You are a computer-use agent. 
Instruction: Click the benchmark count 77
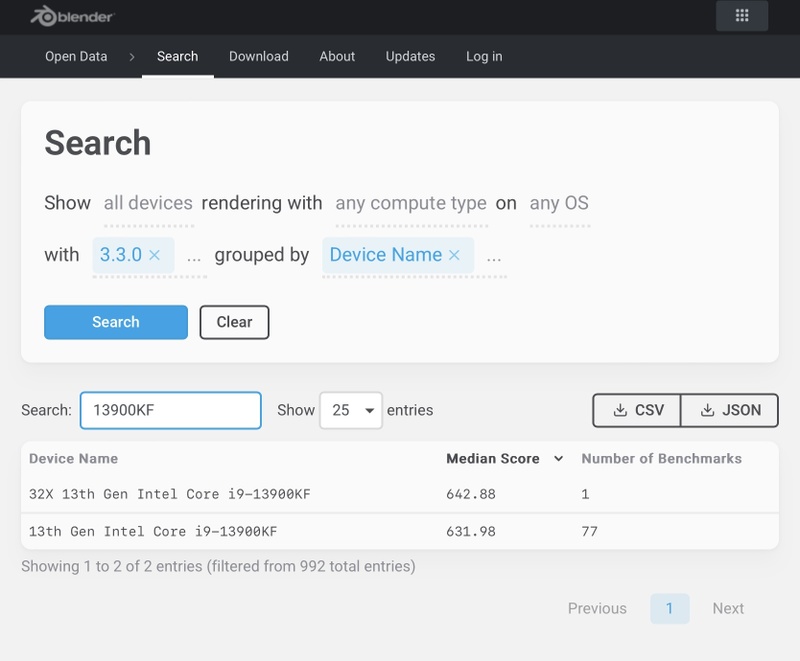click(x=589, y=531)
